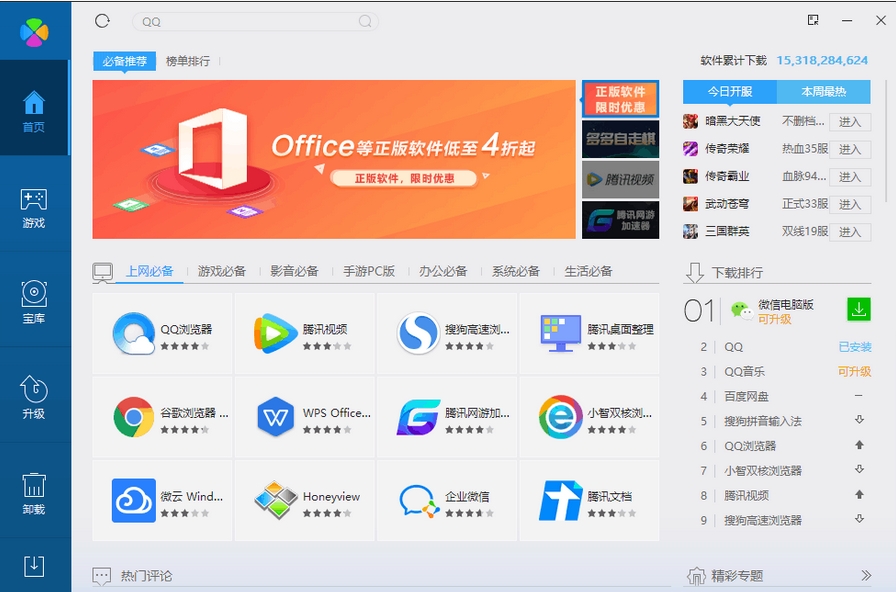Image resolution: width=896 pixels, height=592 pixels.
Task: Select the 多多自走棋 banner thumbnail
Action: [621, 139]
